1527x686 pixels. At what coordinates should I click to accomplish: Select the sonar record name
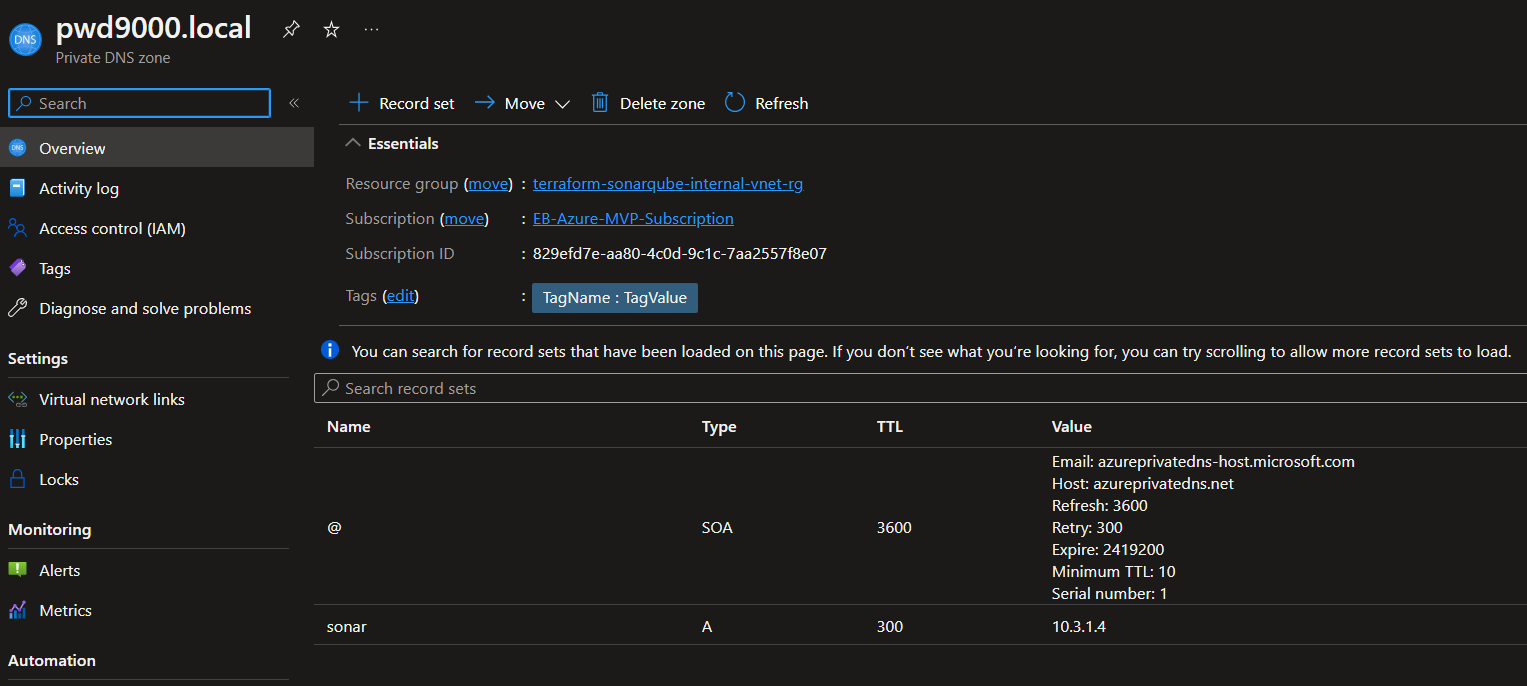(x=346, y=627)
